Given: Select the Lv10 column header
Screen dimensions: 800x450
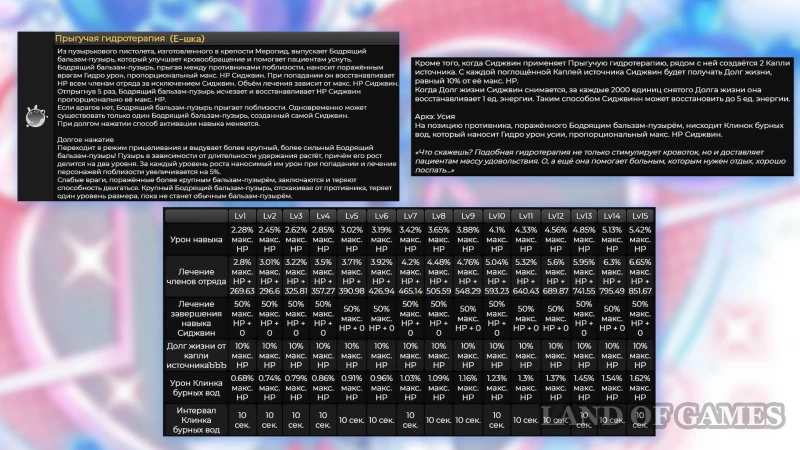Looking at the screenshot, I should click(496, 216).
